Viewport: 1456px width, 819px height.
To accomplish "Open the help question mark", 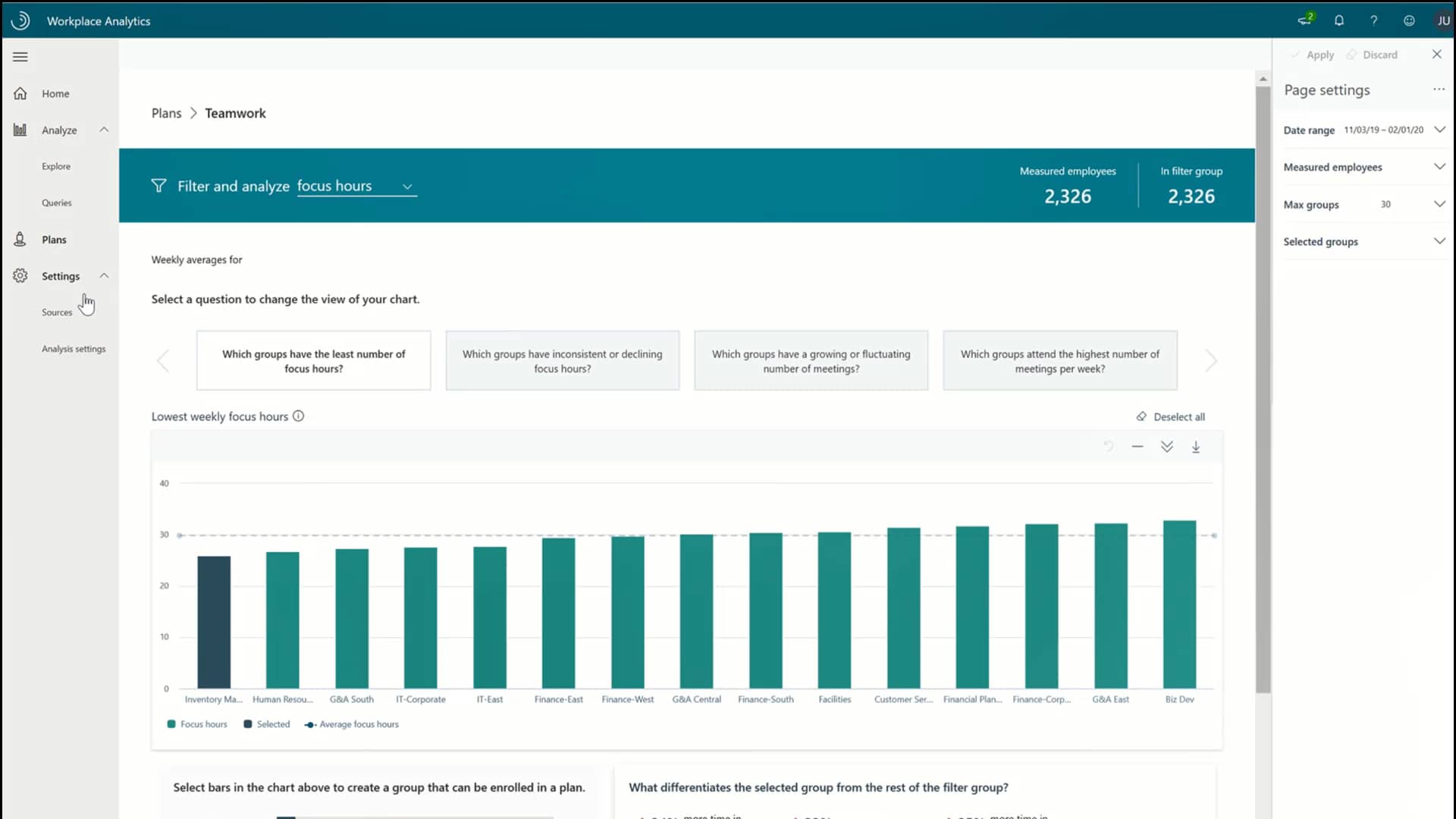I will [1373, 20].
